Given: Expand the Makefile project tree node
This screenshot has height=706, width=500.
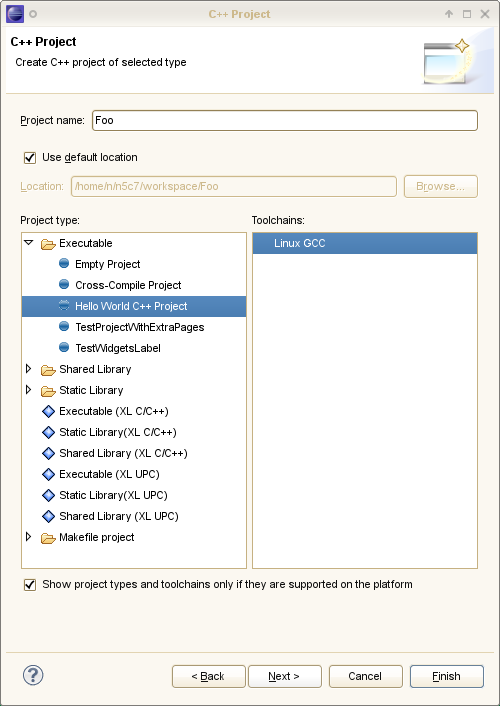Looking at the screenshot, I should [x=29, y=537].
